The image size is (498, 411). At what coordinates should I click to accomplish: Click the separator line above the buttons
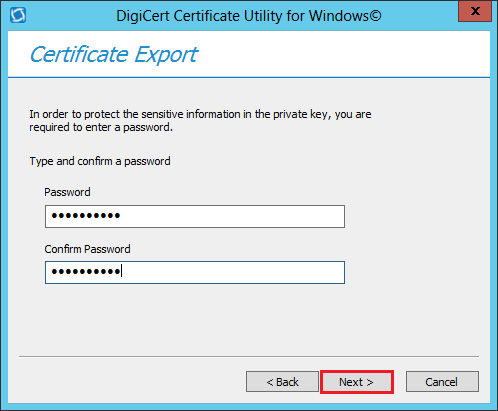coord(249,356)
